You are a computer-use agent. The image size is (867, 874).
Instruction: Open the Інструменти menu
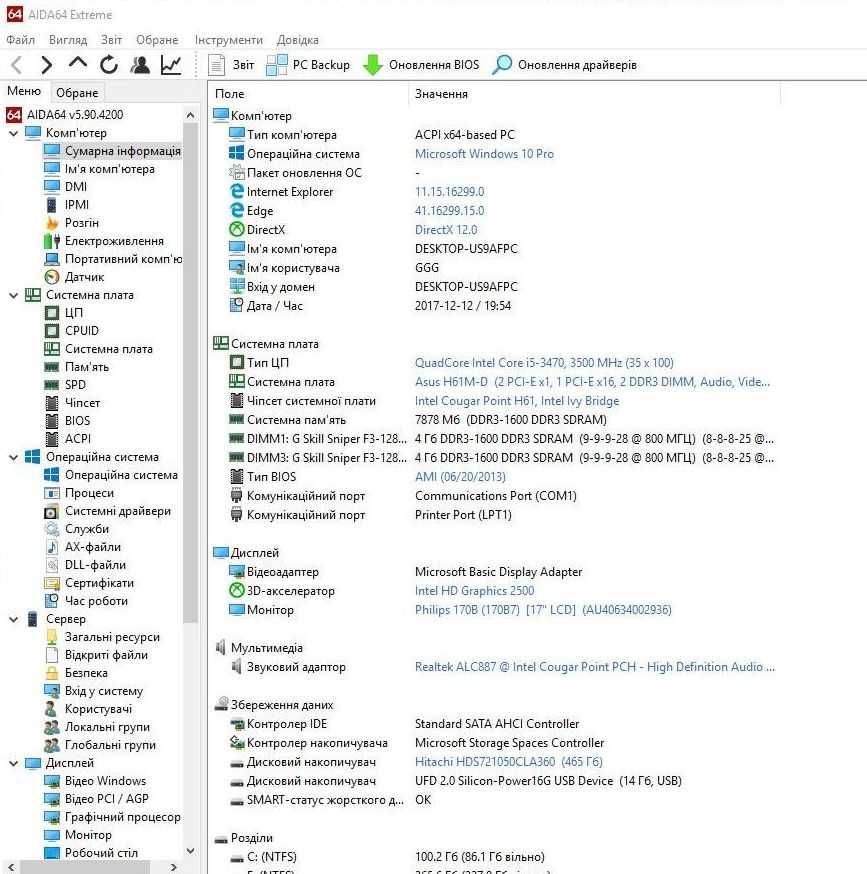tap(229, 40)
